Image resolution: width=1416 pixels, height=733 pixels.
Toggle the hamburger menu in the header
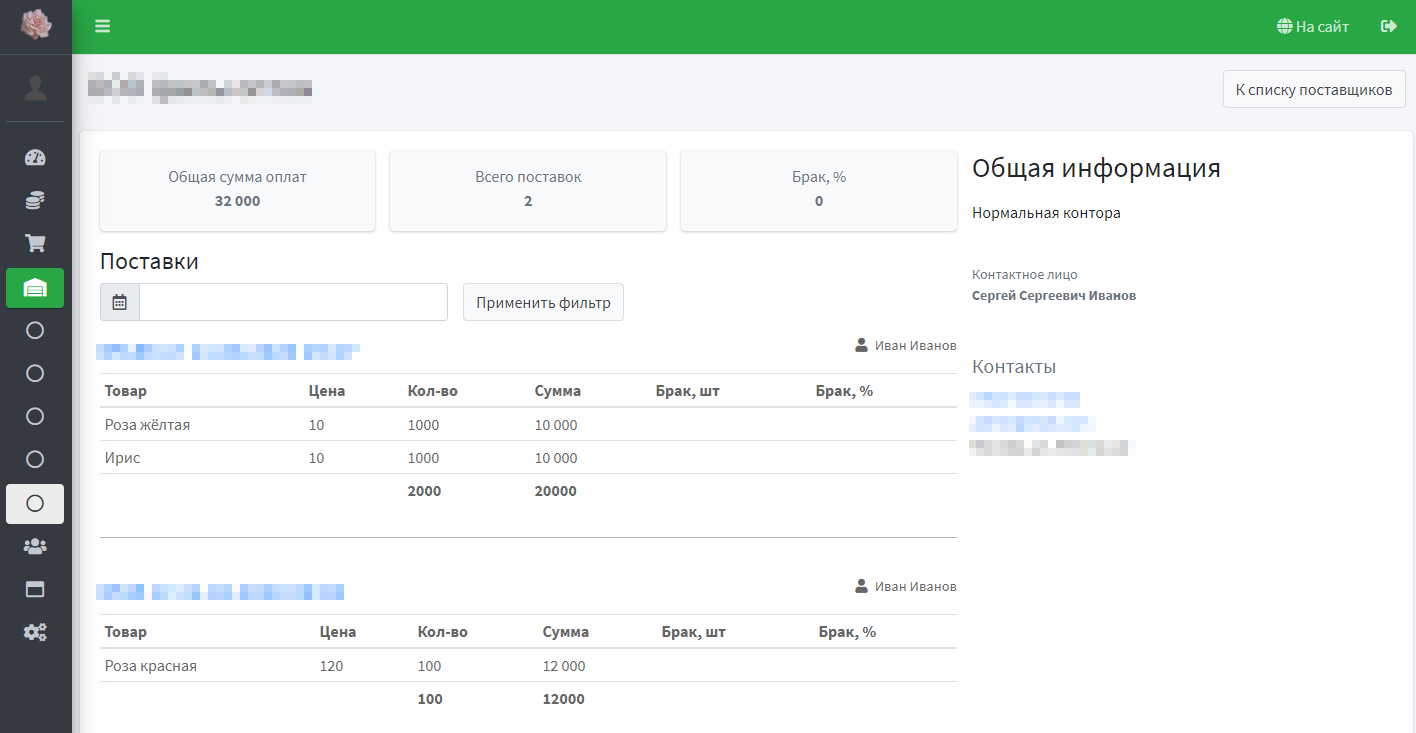coord(103,26)
